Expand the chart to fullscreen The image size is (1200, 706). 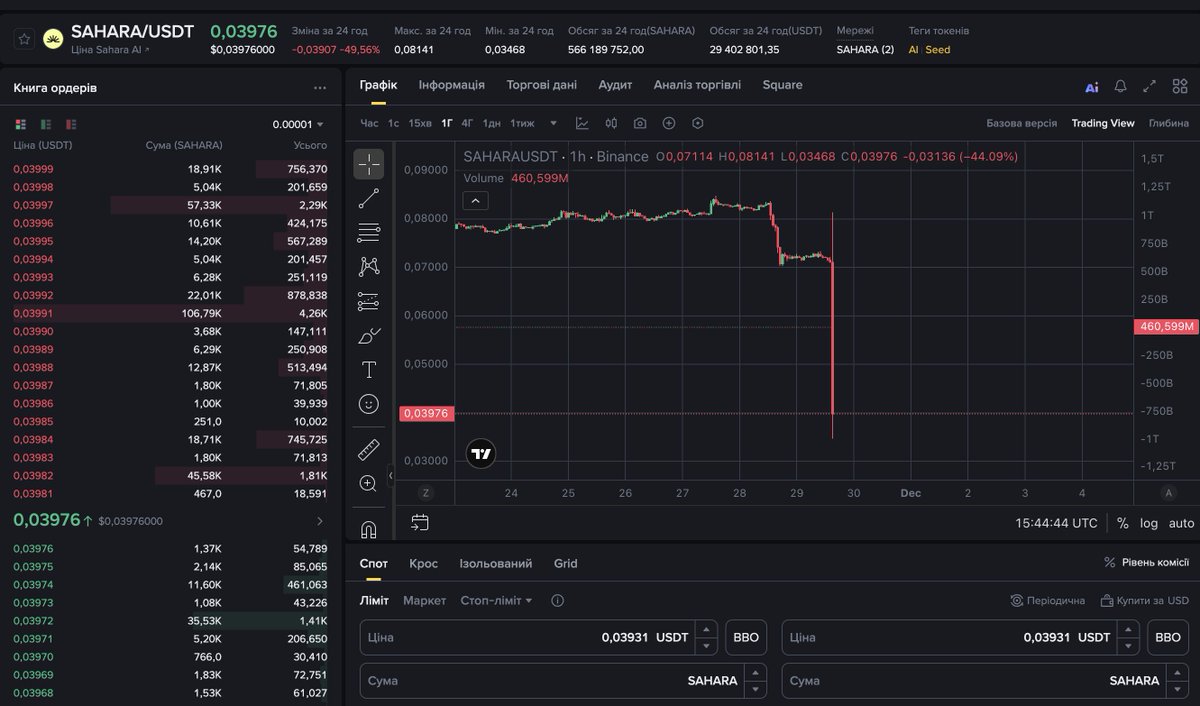tap(1149, 86)
